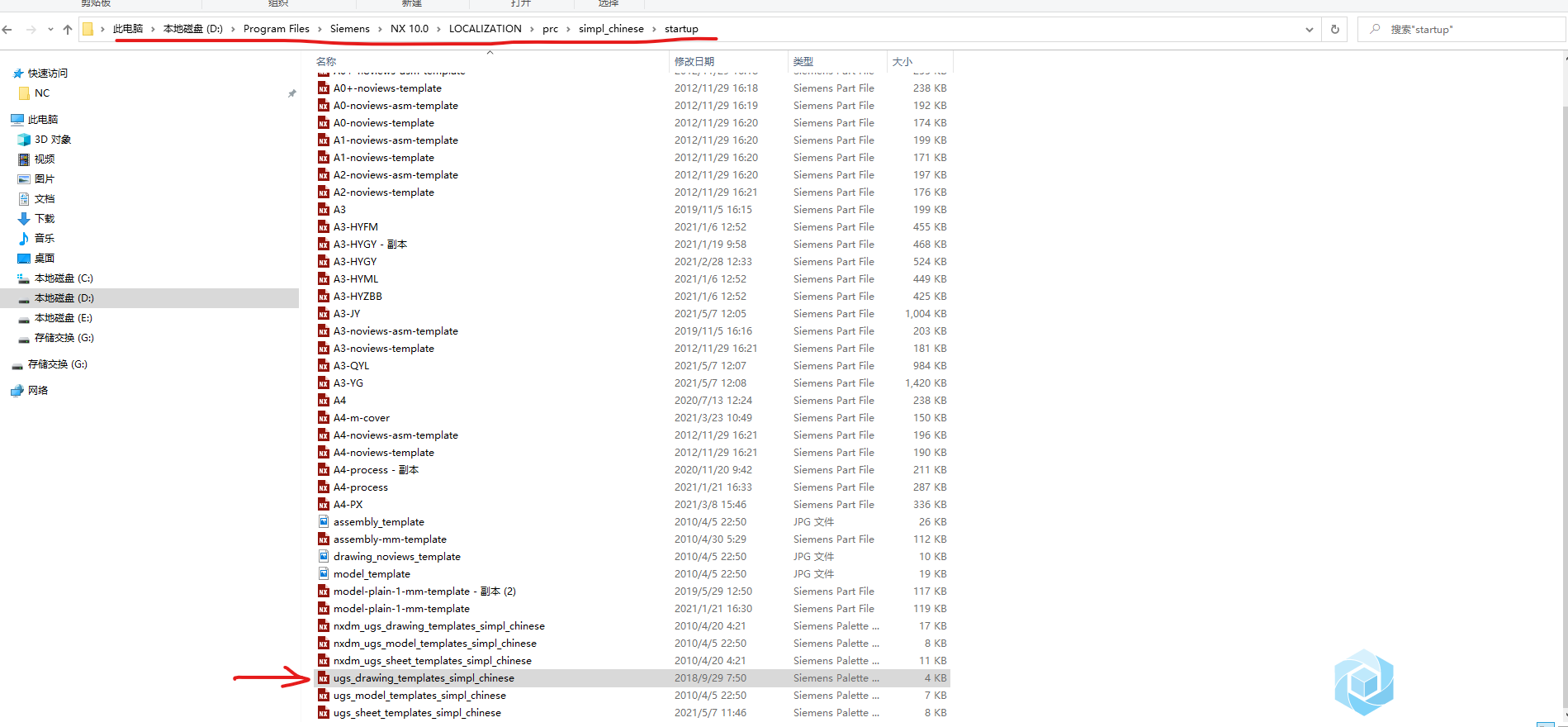Image resolution: width=1568 pixels, height=727 pixels.
Task: Open the address bar history dropdown
Action: click(x=1310, y=30)
